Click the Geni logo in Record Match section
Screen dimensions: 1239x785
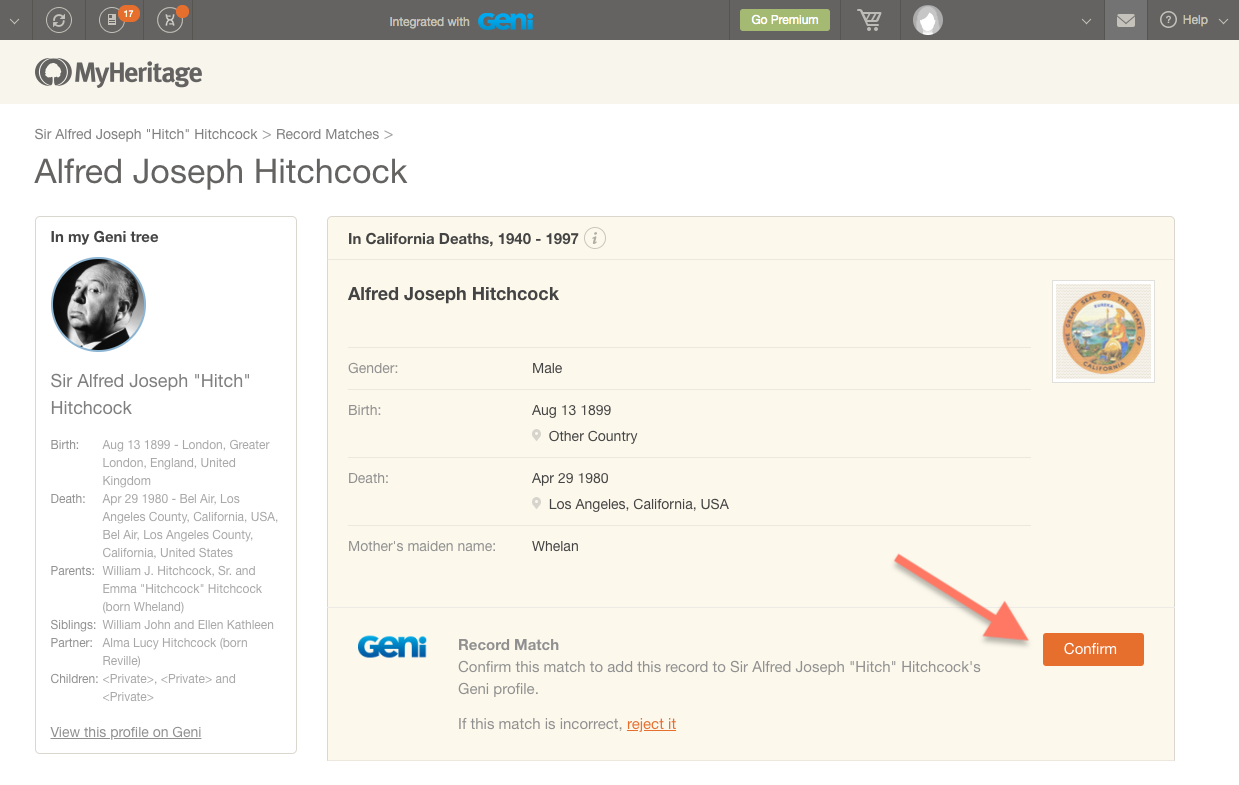(x=392, y=647)
